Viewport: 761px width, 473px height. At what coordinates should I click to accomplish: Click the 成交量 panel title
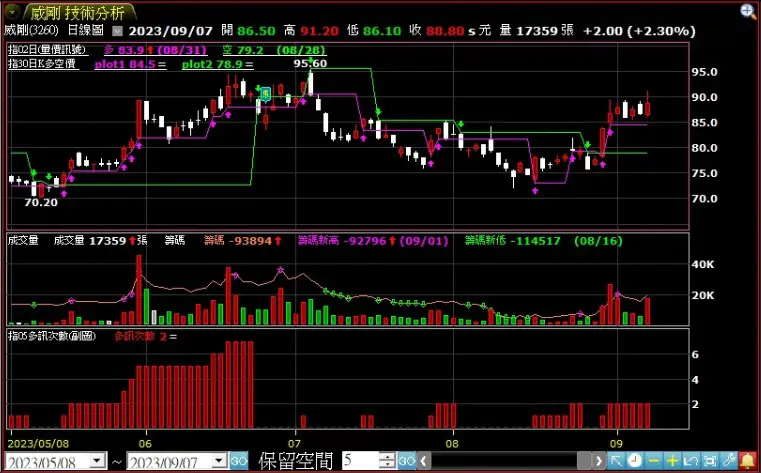click(23, 240)
